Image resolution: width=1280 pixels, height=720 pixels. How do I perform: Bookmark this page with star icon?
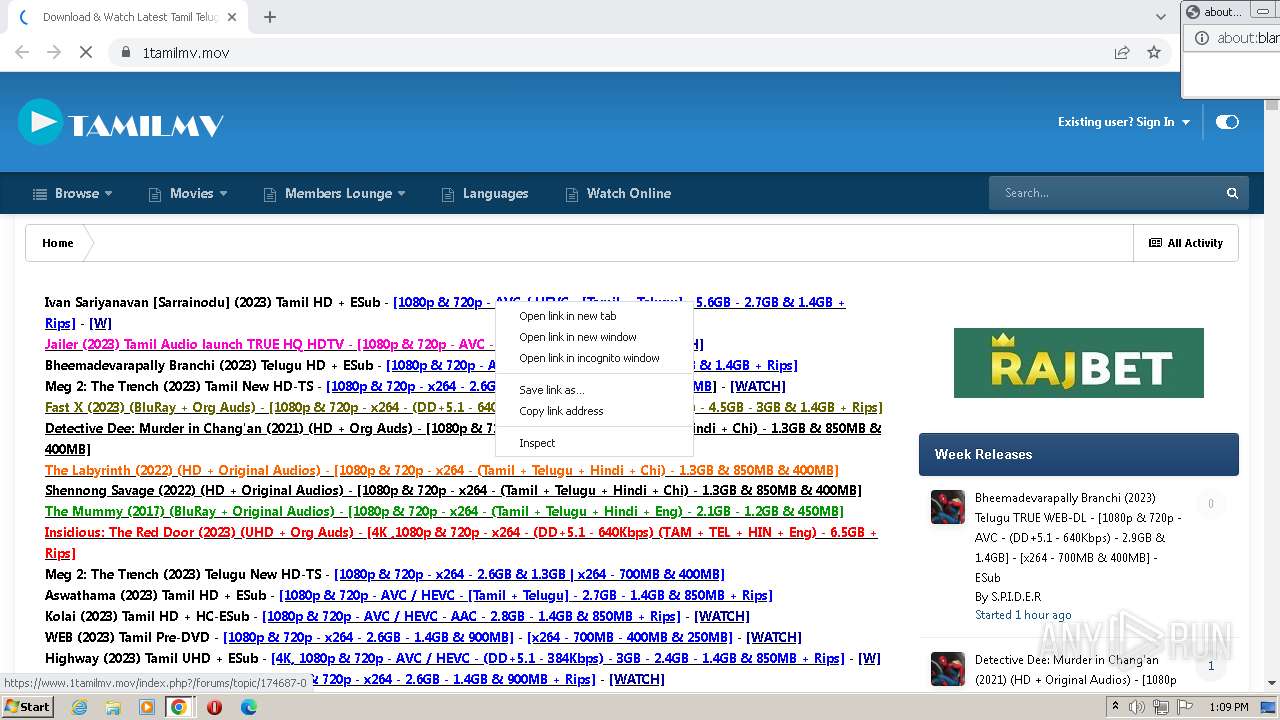point(1154,52)
